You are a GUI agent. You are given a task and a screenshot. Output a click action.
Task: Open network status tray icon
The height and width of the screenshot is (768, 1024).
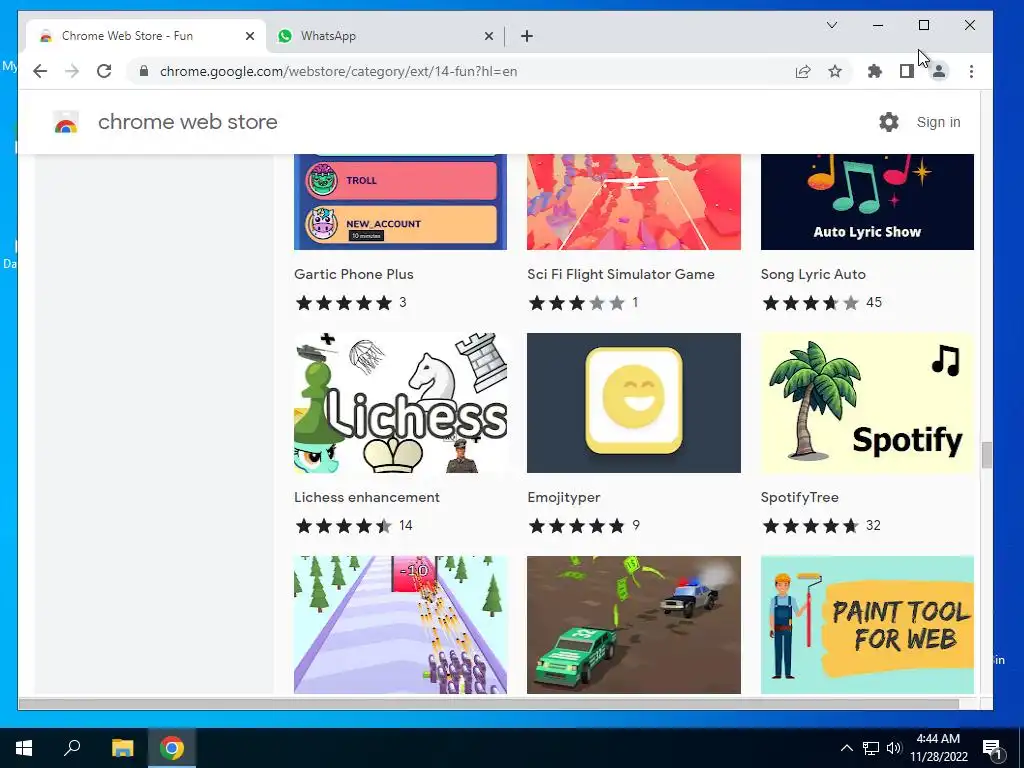pos(871,748)
